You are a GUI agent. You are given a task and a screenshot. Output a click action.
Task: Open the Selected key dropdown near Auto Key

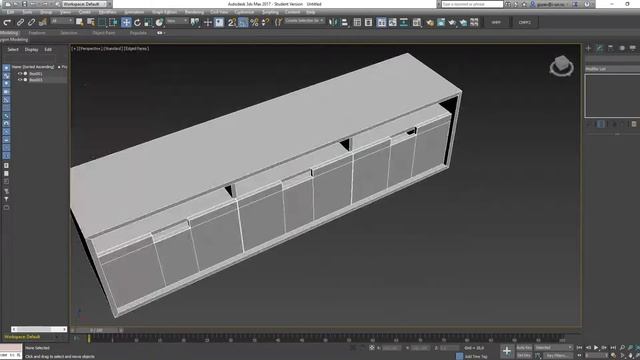pyautogui.click(x=553, y=348)
